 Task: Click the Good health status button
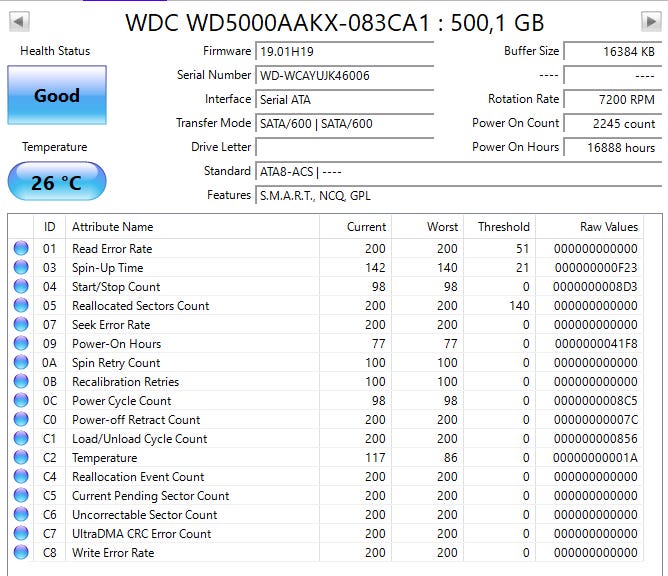[x=57, y=95]
